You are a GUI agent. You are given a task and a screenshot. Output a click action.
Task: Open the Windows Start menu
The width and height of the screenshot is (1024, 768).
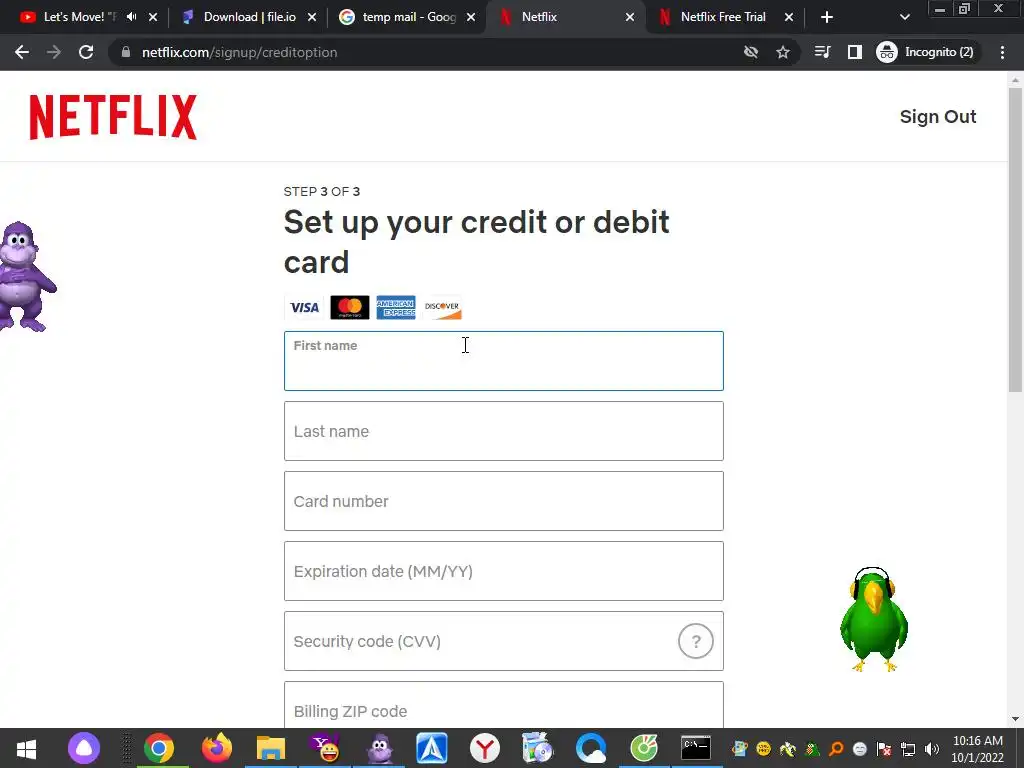click(x=26, y=748)
